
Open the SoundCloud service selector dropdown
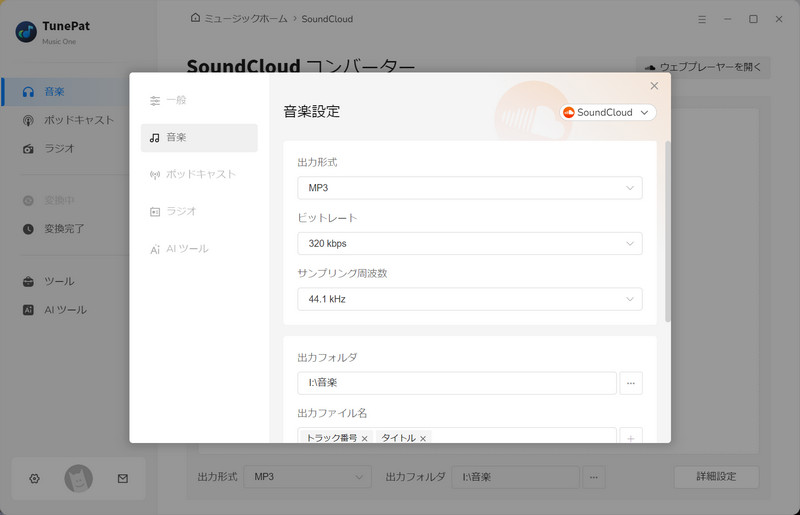608,112
